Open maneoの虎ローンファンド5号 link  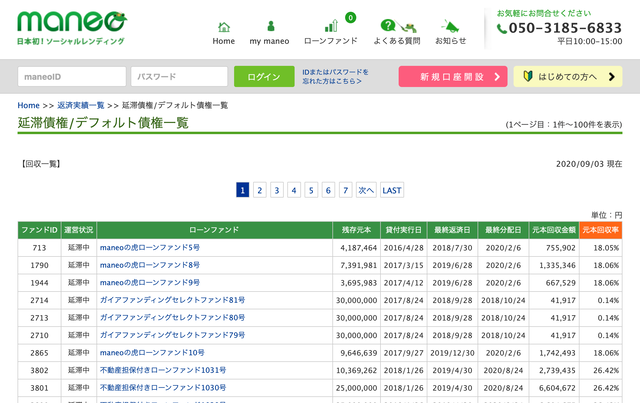coord(150,247)
